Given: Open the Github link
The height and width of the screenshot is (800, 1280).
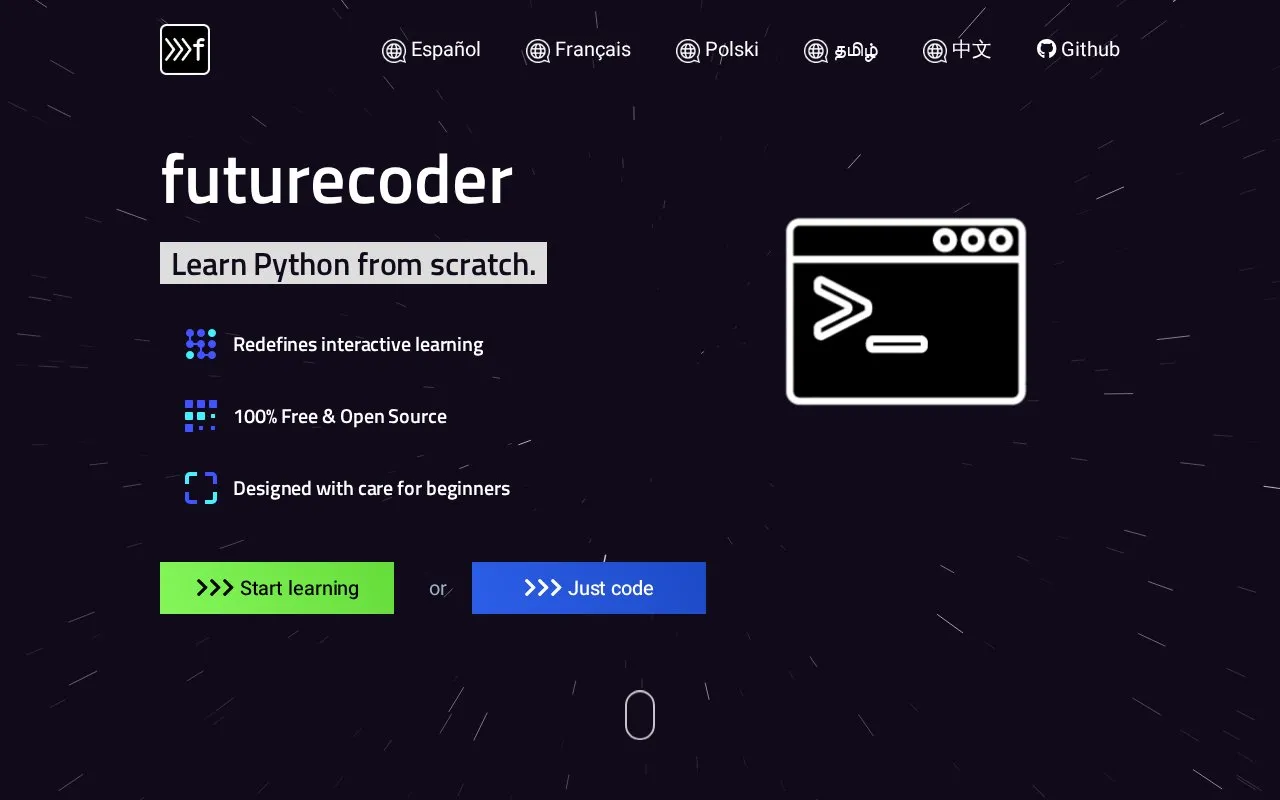Looking at the screenshot, I should click(1079, 49).
